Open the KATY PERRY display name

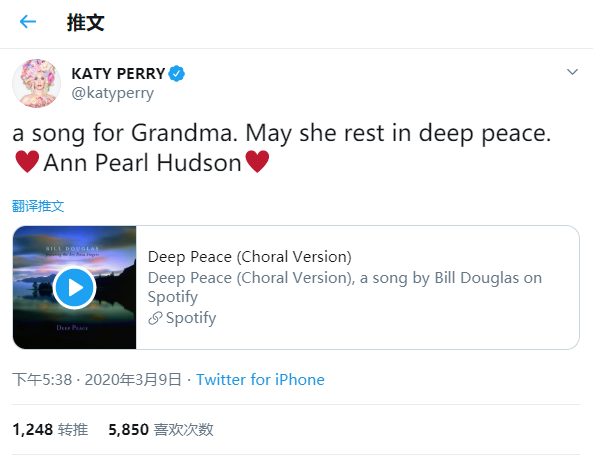click(x=118, y=73)
